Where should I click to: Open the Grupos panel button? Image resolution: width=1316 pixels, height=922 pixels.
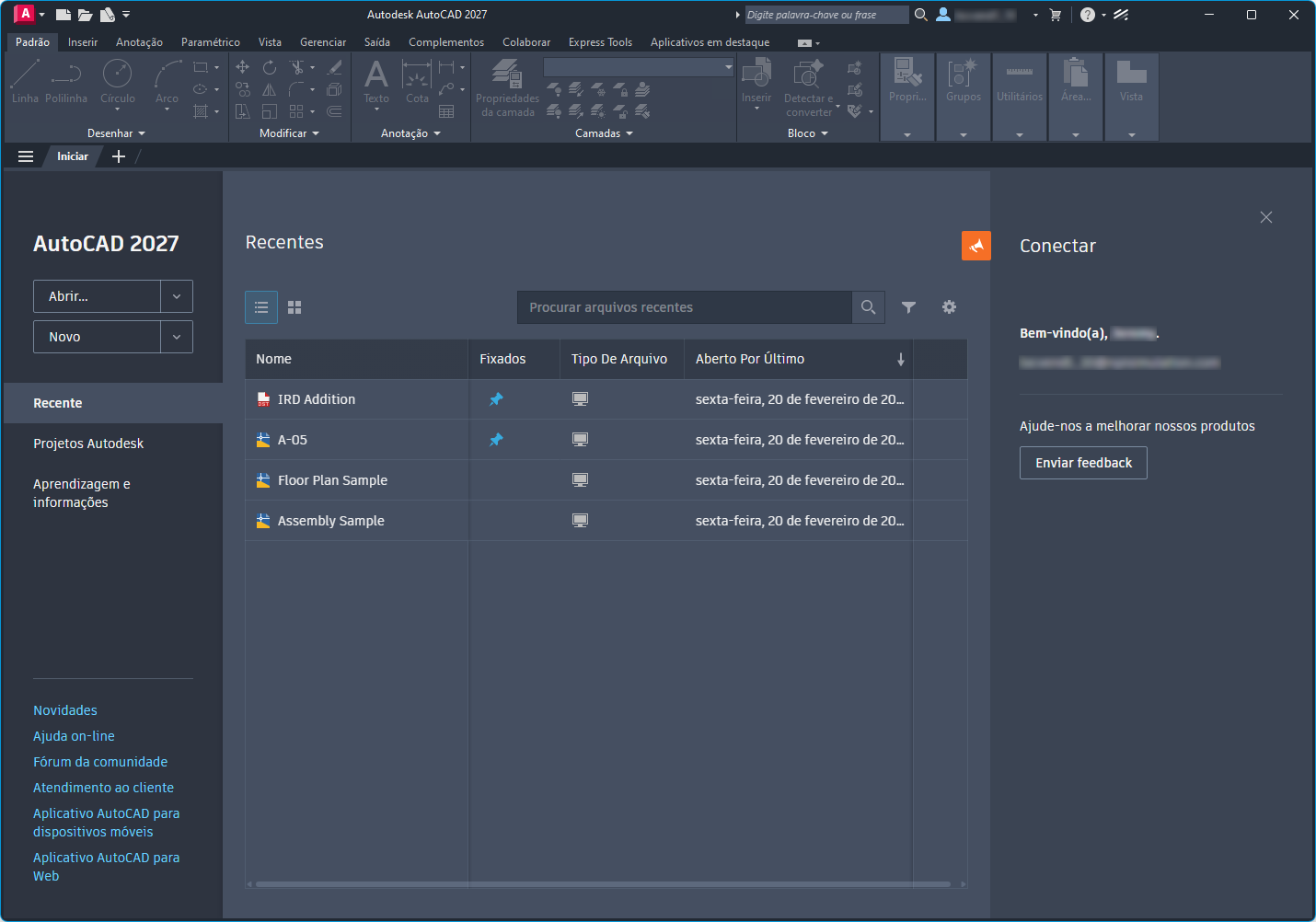tap(964, 97)
